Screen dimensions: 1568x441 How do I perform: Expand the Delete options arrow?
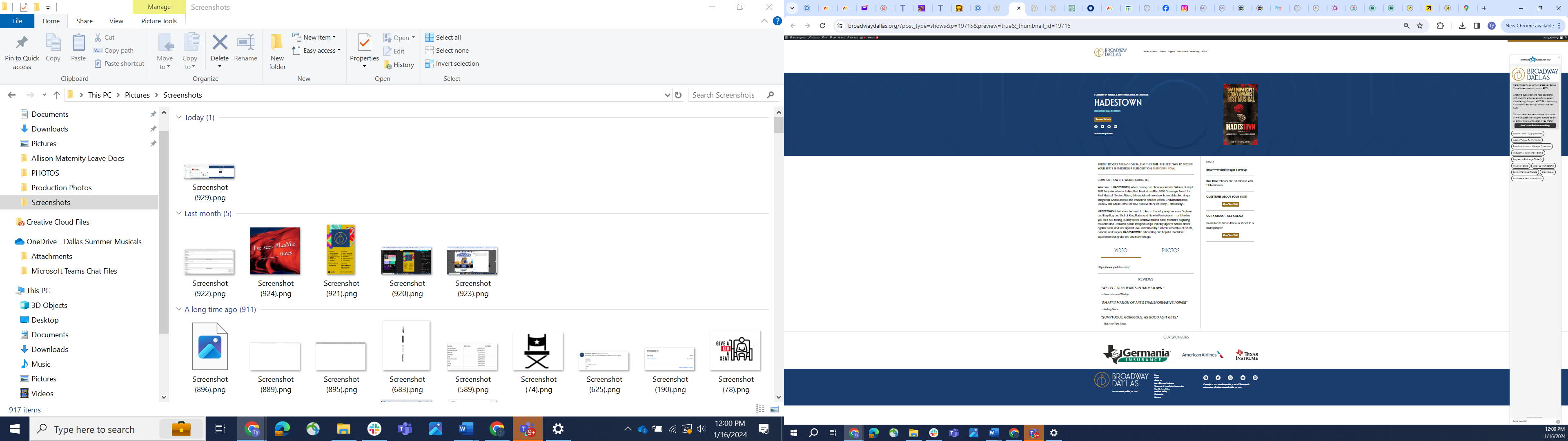[220, 66]
